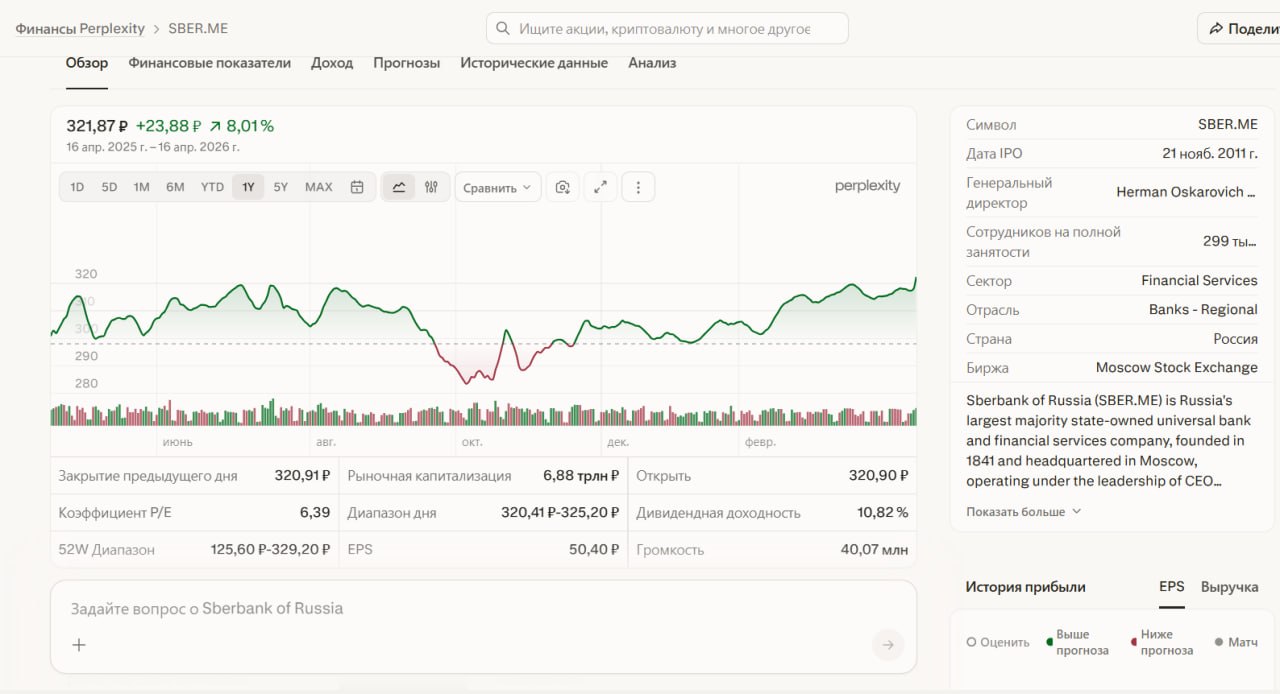Click the Оценить legend item
Image resolution: width=1280 pixels, height=694 pixels.
(998, 642)
